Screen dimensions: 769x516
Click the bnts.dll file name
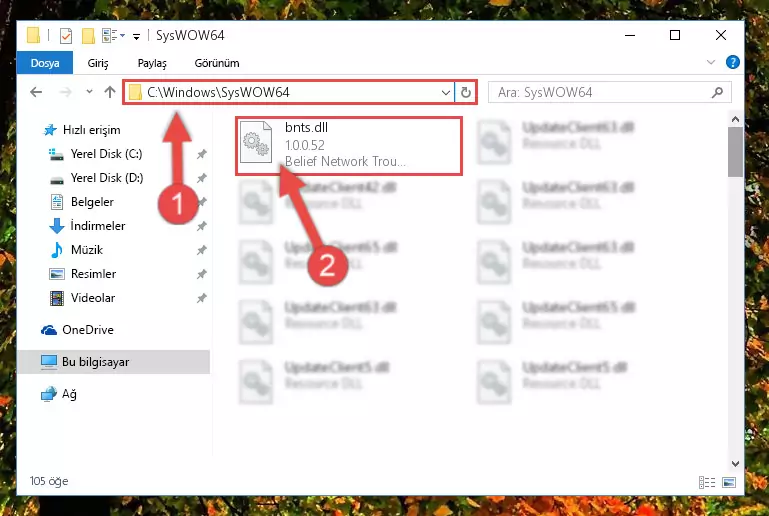click(x=307, y=128)
